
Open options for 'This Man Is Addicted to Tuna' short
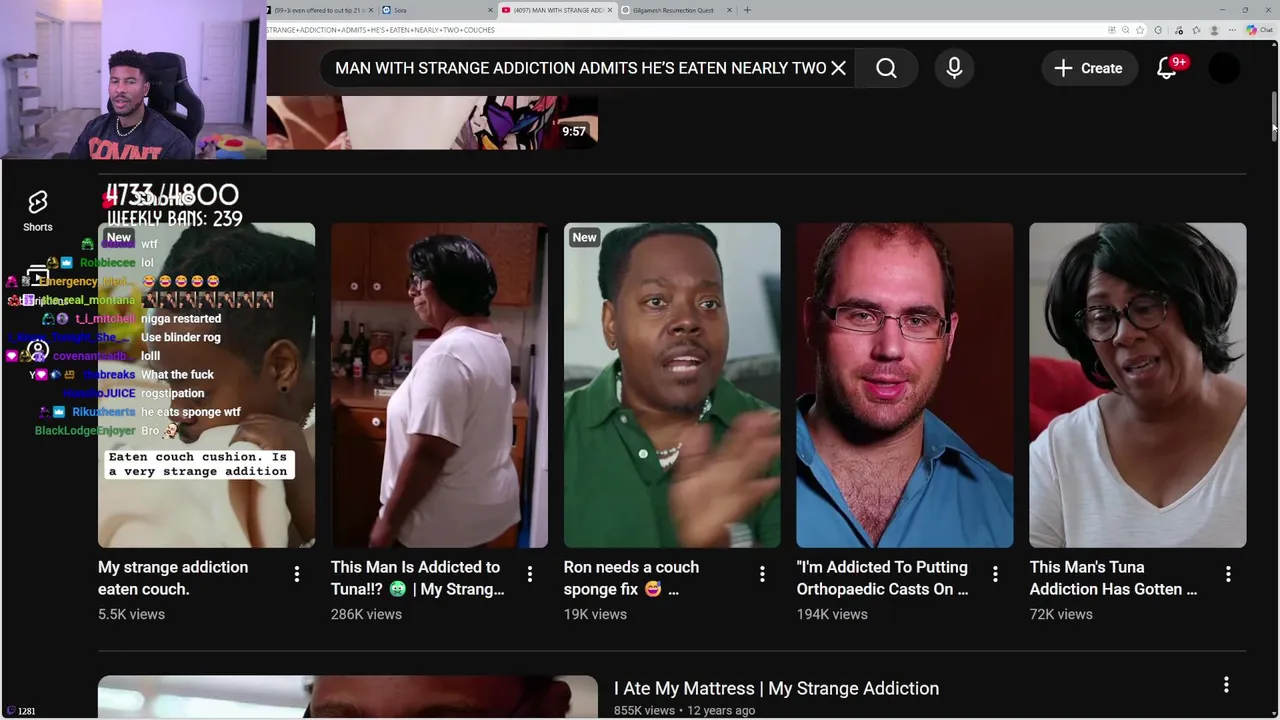pos(529,574)
